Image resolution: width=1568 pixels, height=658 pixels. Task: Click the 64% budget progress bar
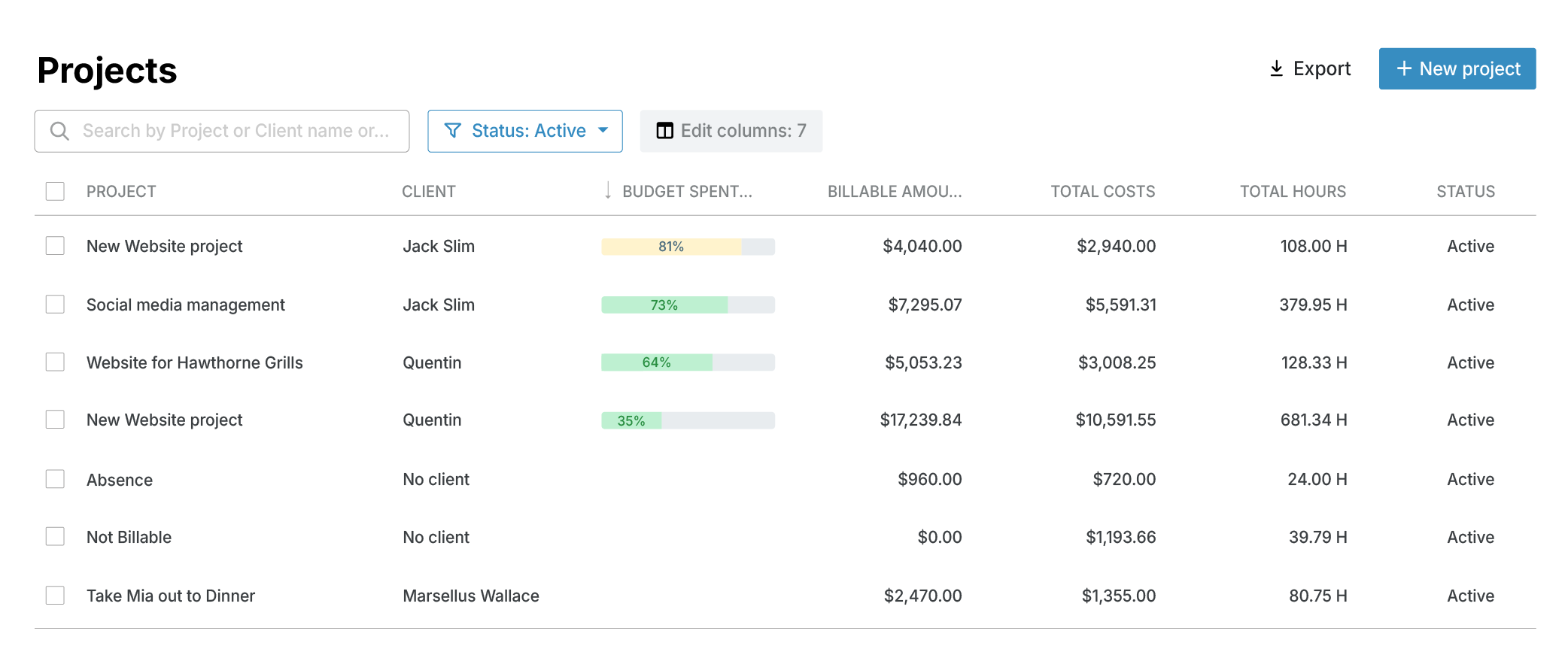tap(688, 362)
